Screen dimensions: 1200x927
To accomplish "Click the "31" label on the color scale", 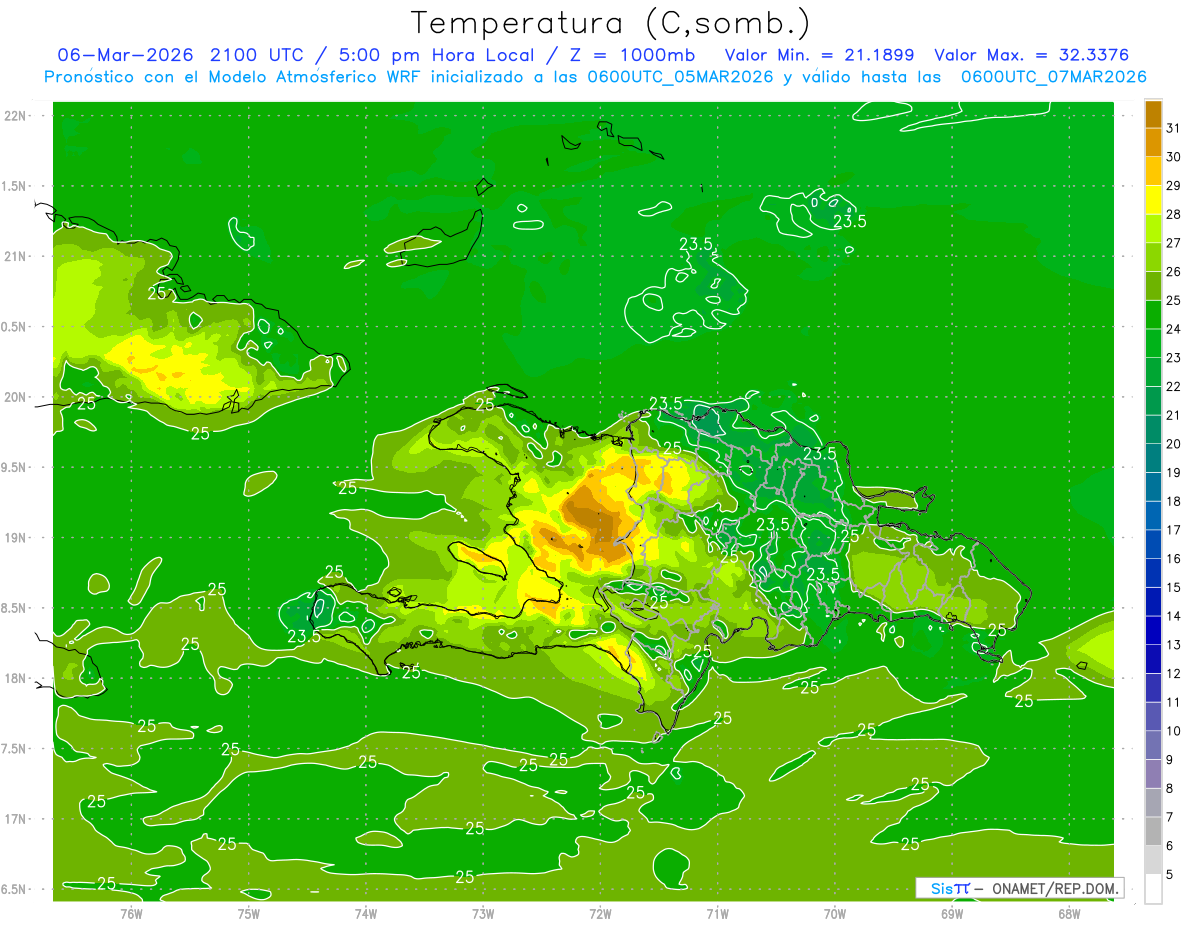I will [1173, 128].
